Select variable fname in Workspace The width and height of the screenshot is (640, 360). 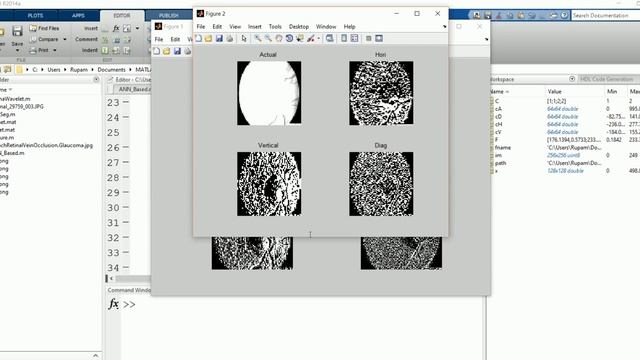coord(502,148)
